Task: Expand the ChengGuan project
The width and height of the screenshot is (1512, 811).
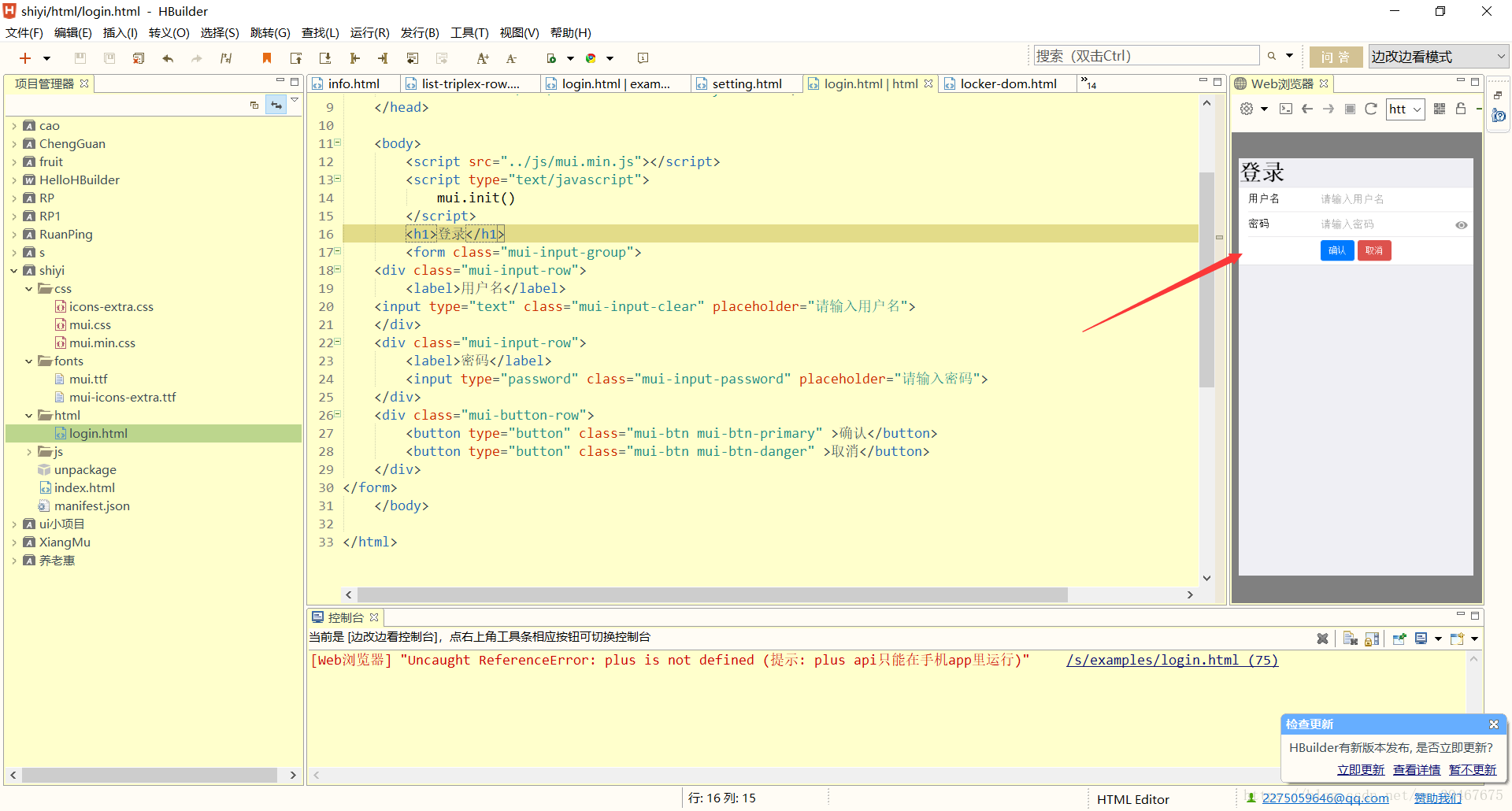Action: point(14,144)
